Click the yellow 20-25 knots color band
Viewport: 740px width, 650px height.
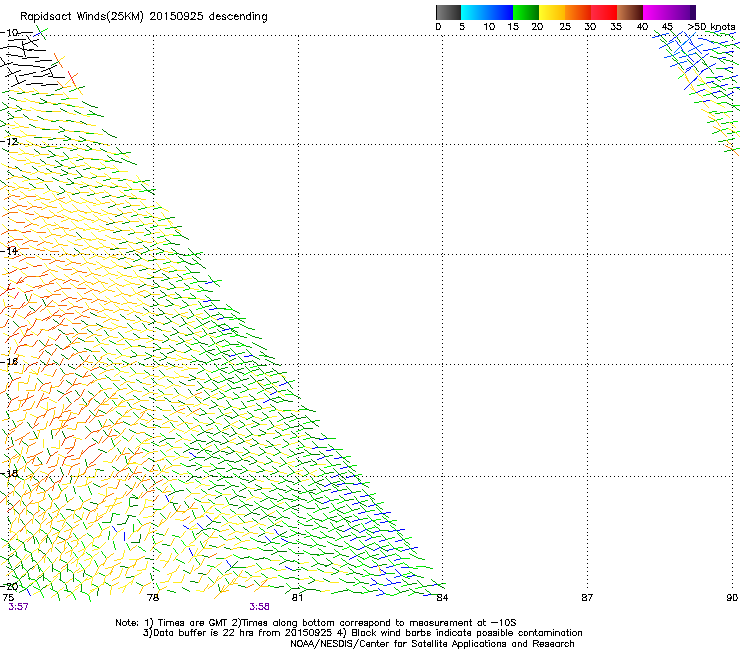point(552,12)
